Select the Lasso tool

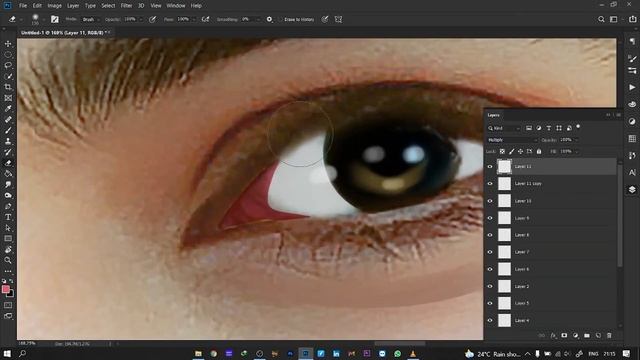click(8, 65)
